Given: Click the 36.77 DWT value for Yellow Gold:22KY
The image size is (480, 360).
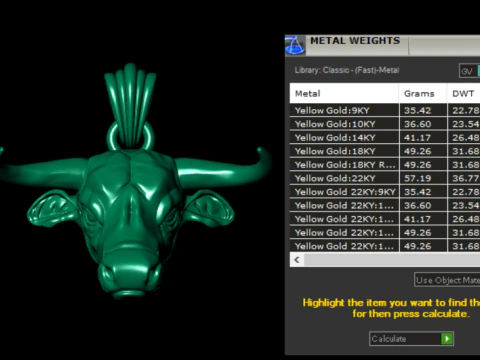Looking at the screenshot, I should (x=466, y=178).
